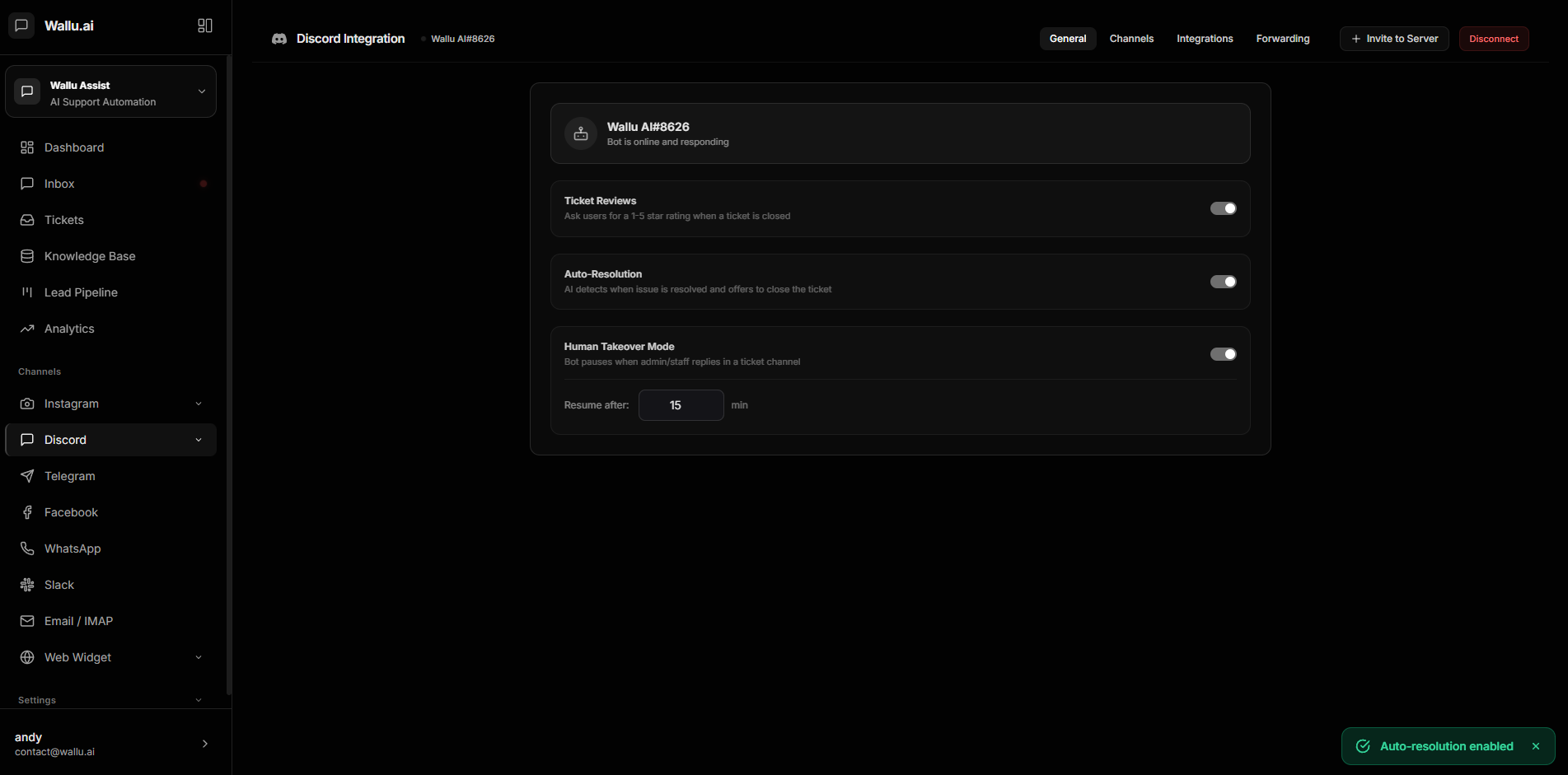1568x775 pixels.
Task: Click the red Disconnect button
Action: [1494, 39]
